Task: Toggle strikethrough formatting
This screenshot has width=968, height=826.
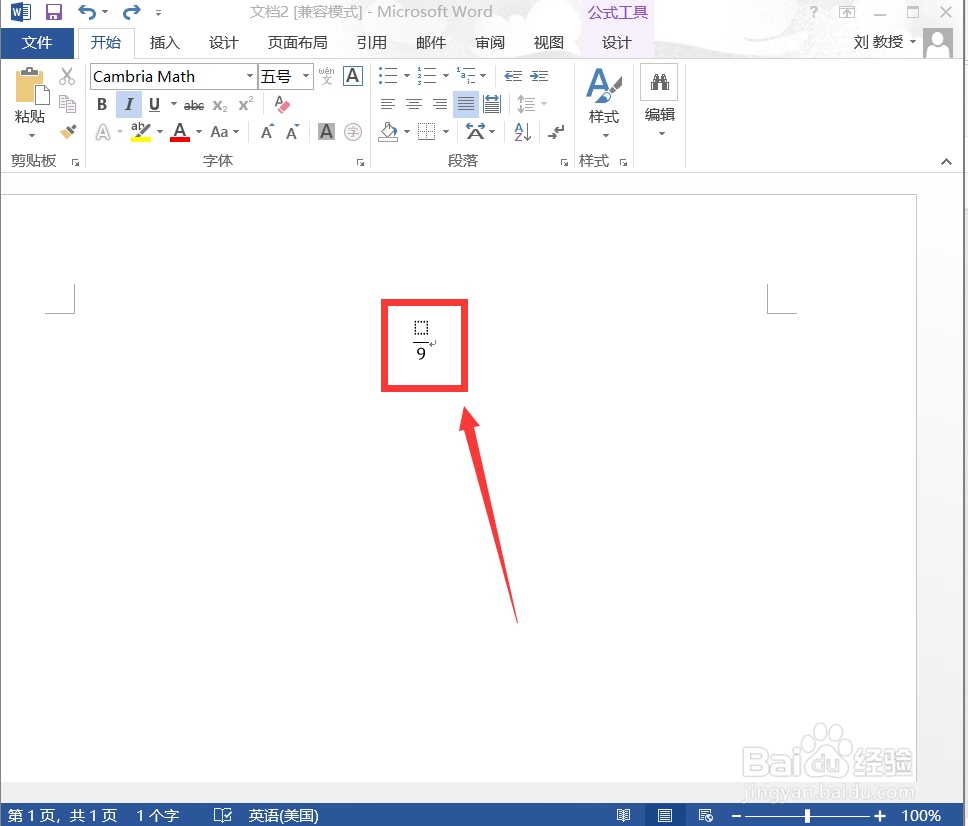Action: point(194,106)
